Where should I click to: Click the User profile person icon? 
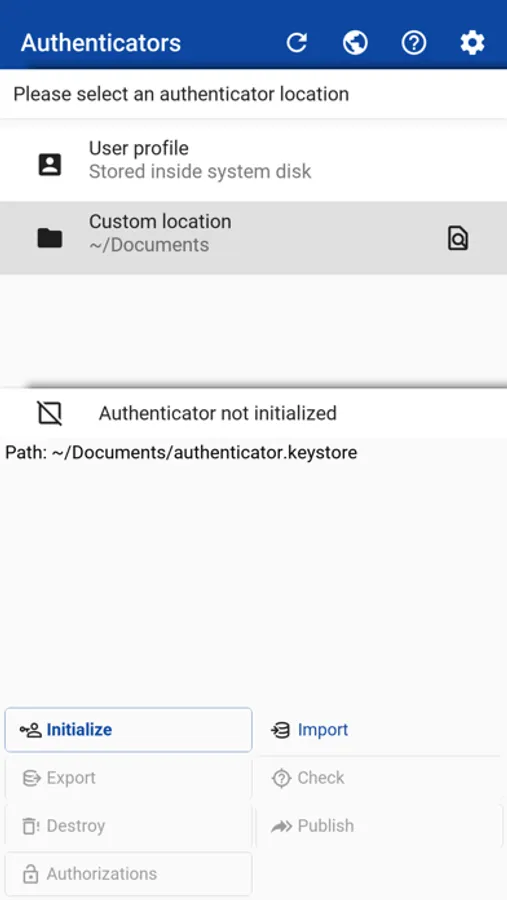50,165
